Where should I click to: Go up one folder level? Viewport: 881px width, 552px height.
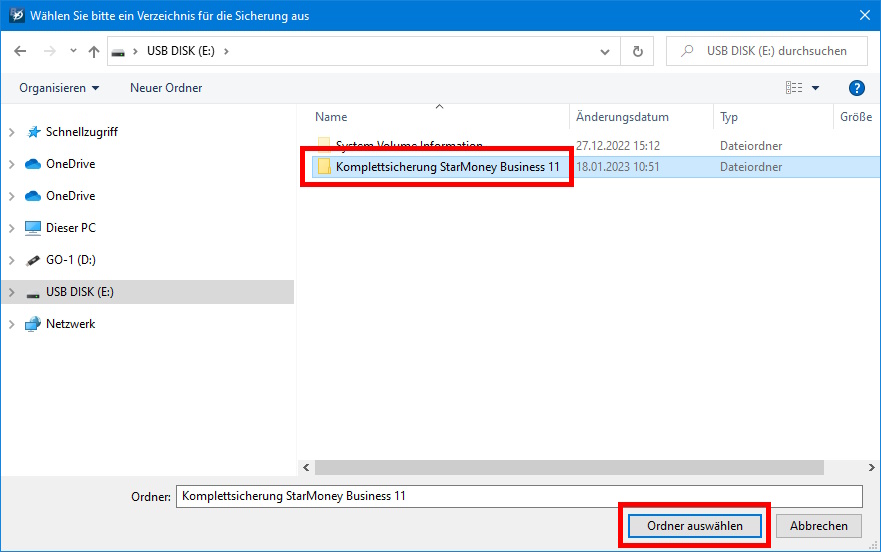(x=94, y=51)
